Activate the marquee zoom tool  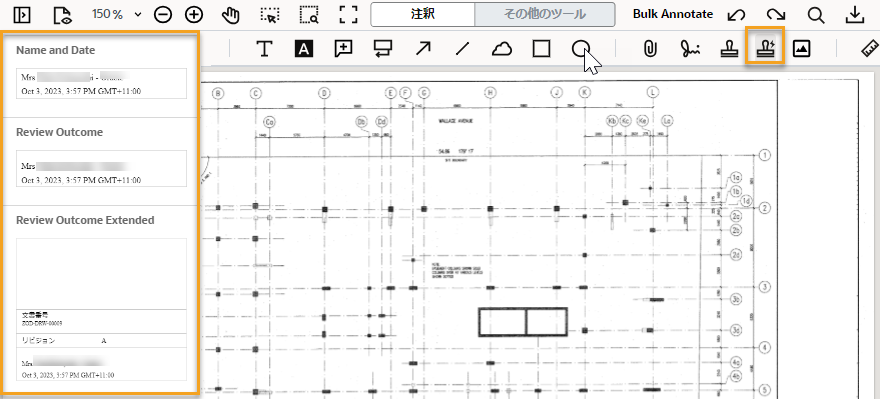coord(309,15)
